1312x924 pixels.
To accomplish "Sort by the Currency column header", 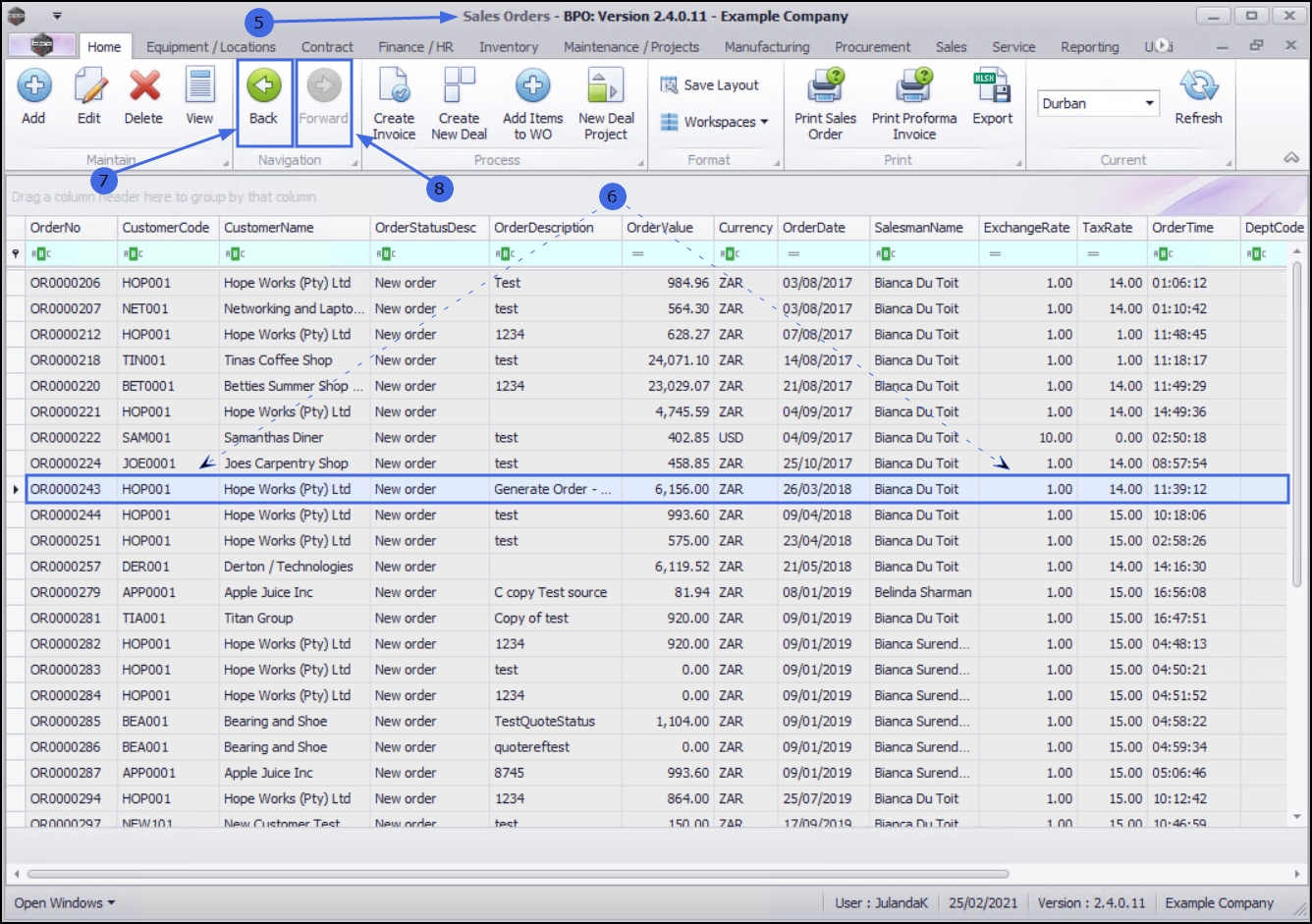I will (x=745, y=228).
